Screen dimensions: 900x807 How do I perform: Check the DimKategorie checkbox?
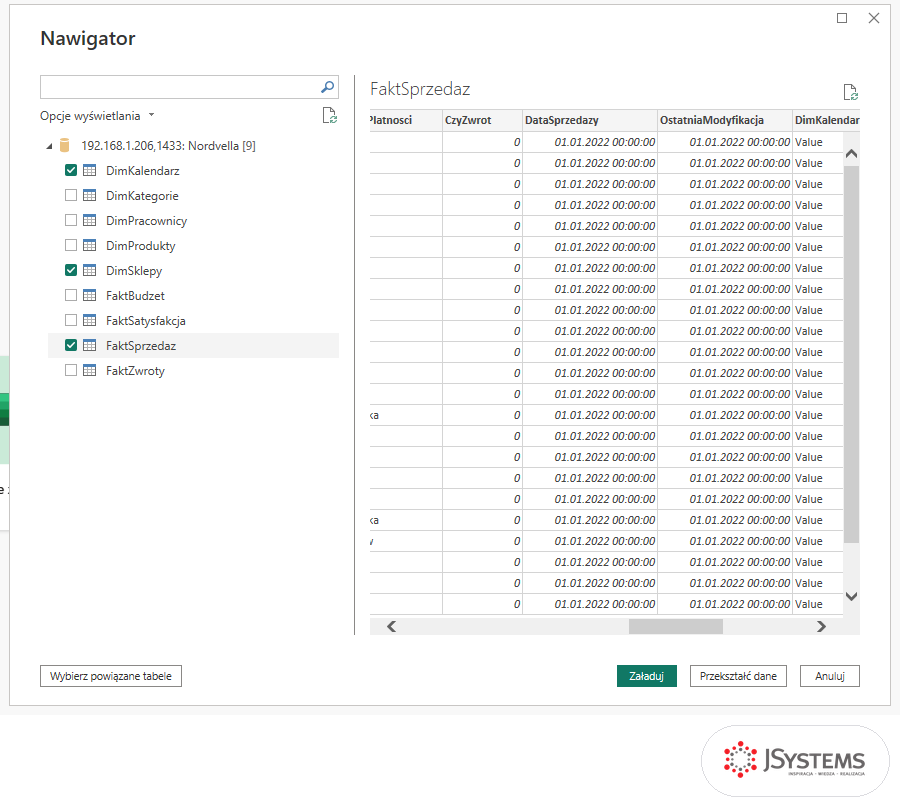coord(71,196)
